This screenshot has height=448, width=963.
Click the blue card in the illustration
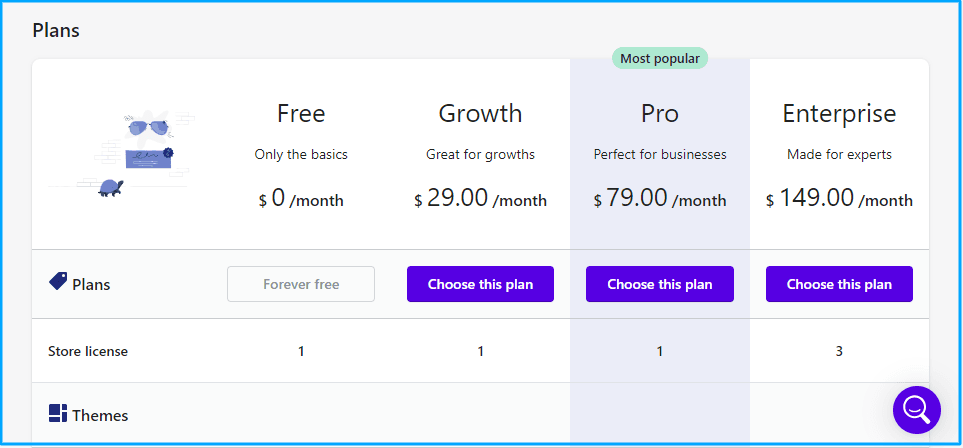(146, 157)
